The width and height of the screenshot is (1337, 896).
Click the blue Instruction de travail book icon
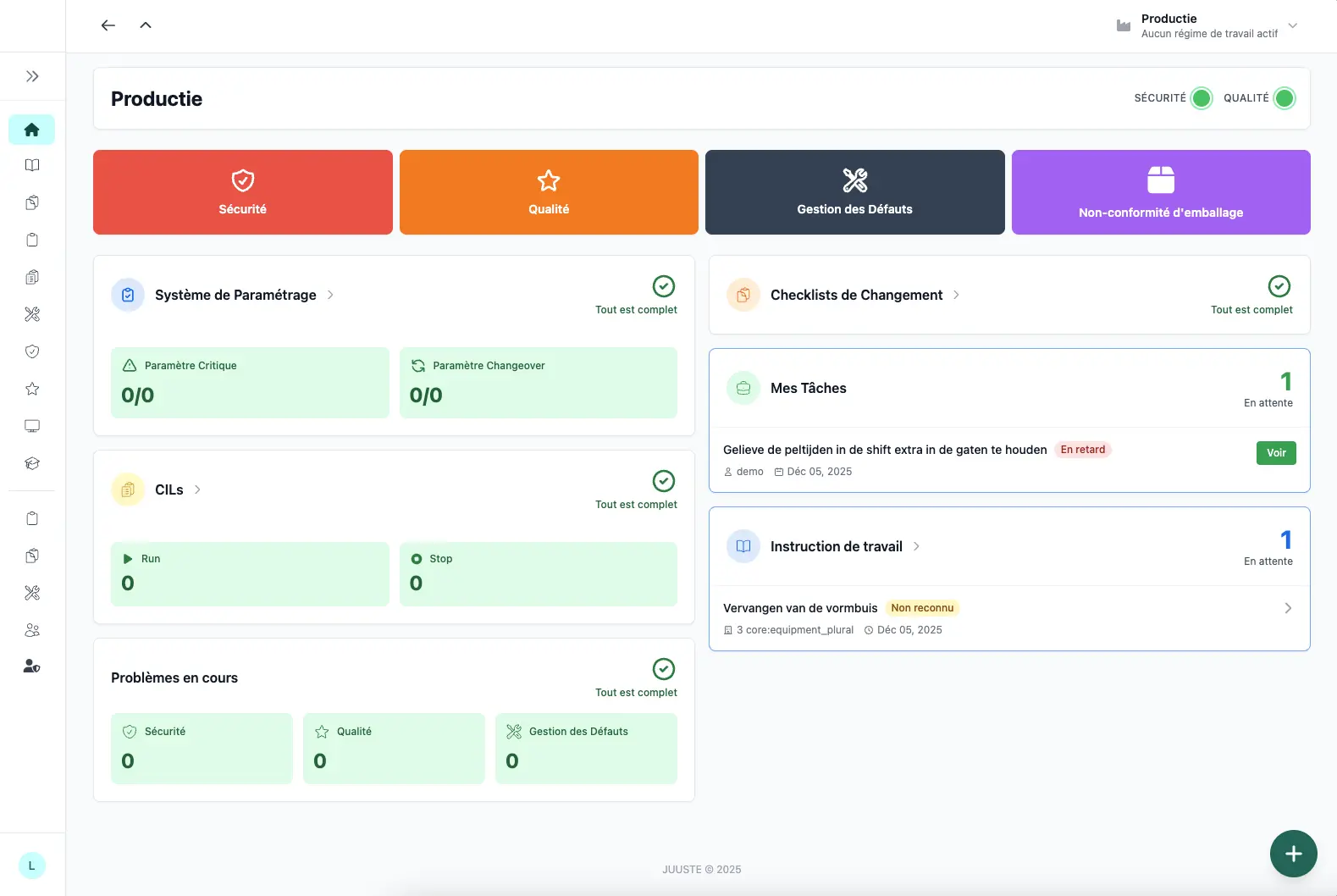click(x=743, y=546)
